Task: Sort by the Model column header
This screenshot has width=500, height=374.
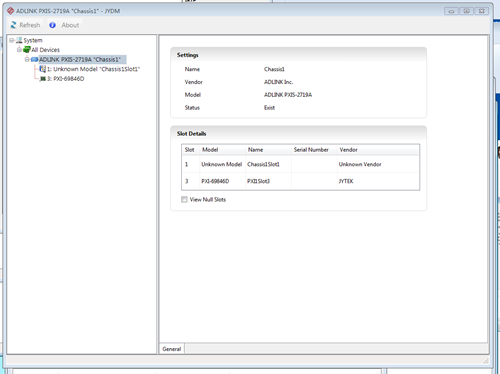Action: 222,150
